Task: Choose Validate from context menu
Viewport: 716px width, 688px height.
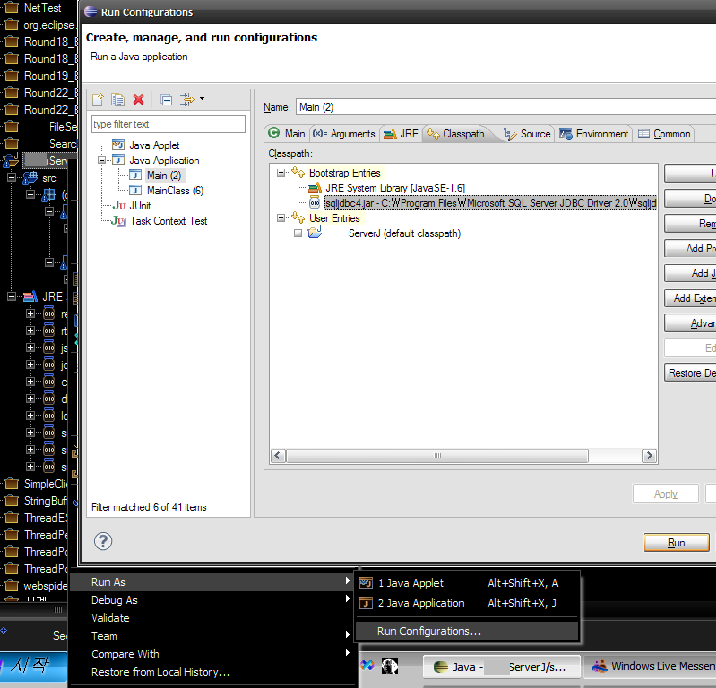Action: [213, 618]
